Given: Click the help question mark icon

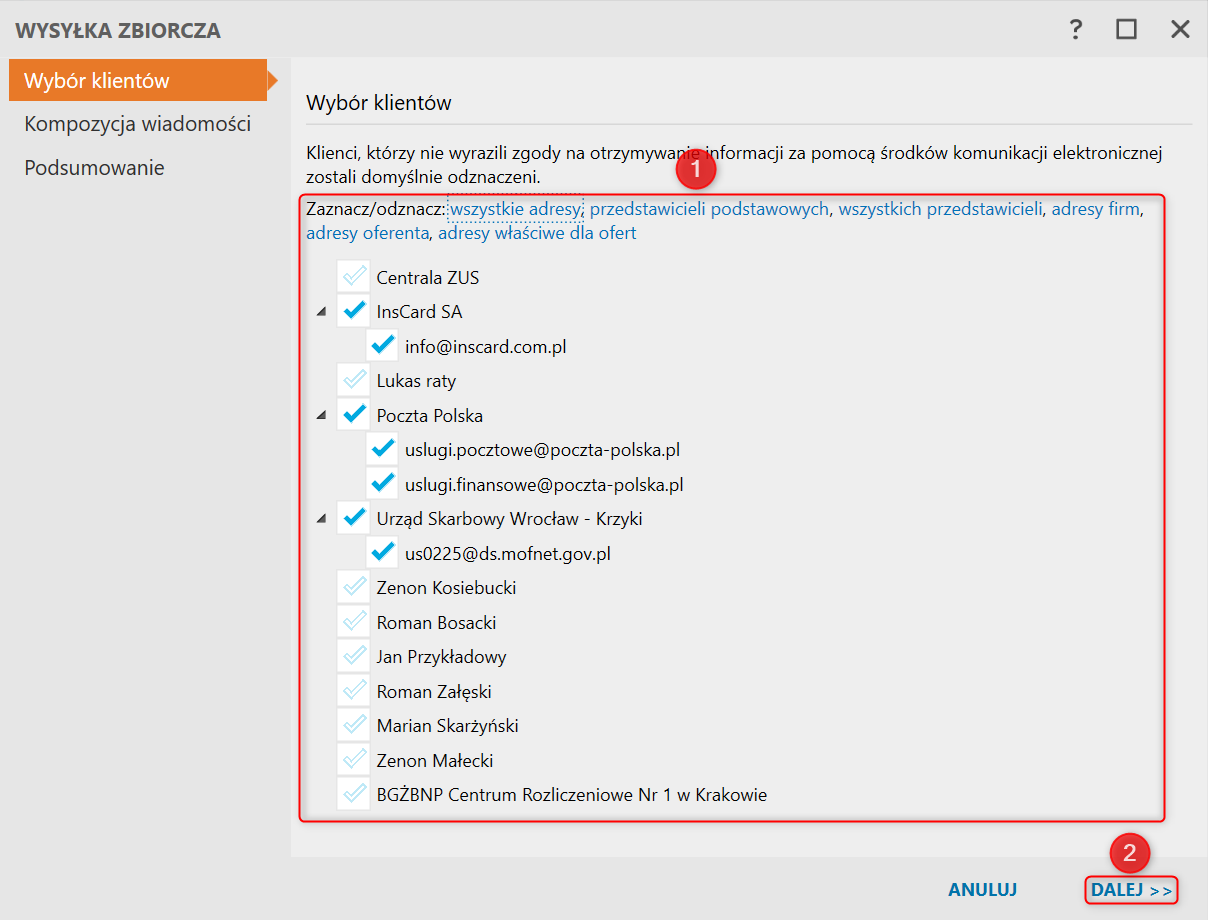Looking at the screenshot, I should tap(1076, 30).
